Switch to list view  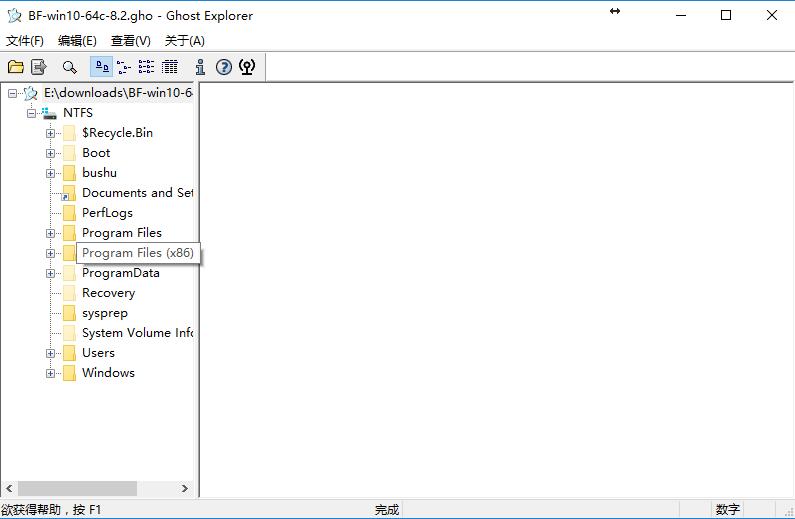147,67
